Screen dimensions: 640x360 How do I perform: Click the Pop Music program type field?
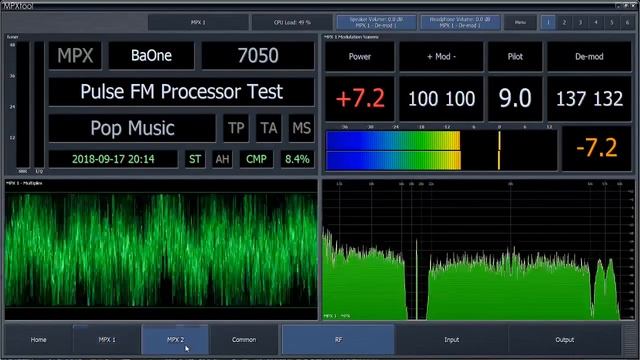[x=132, y=128]
